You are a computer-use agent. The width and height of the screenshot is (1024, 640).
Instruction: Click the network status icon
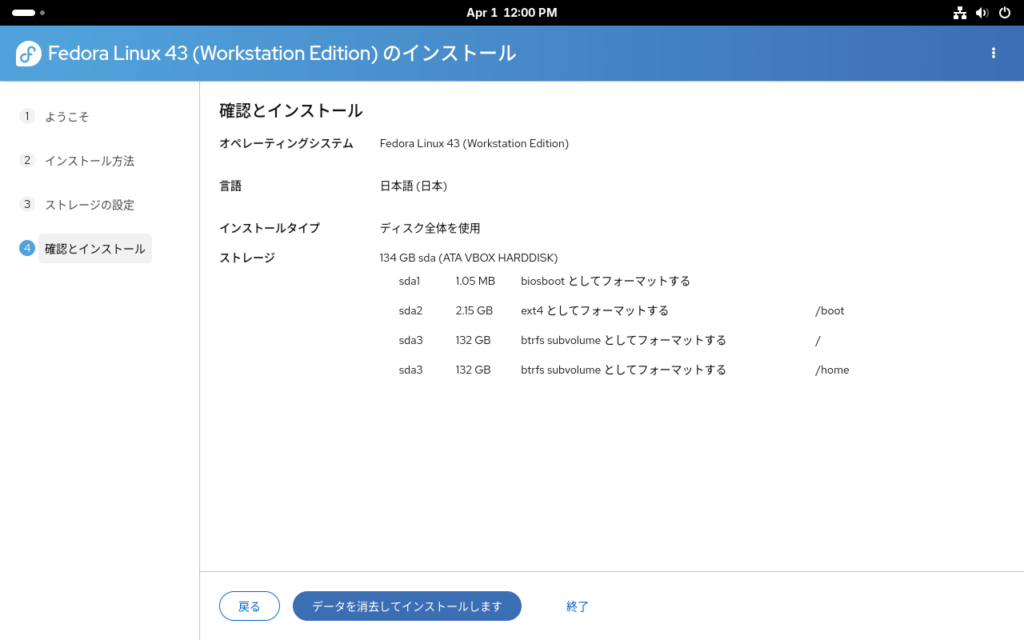(960, 13)
